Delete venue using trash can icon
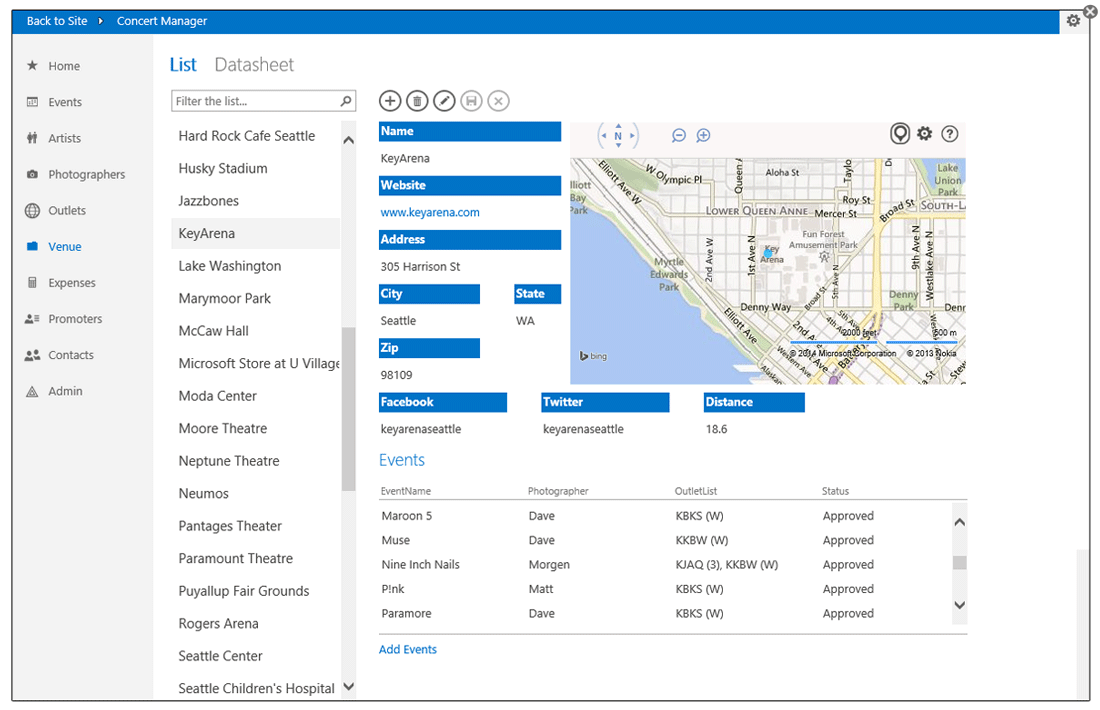Image resolution: width=1100 pixels, height=710 pixels. tap(417, 101)
